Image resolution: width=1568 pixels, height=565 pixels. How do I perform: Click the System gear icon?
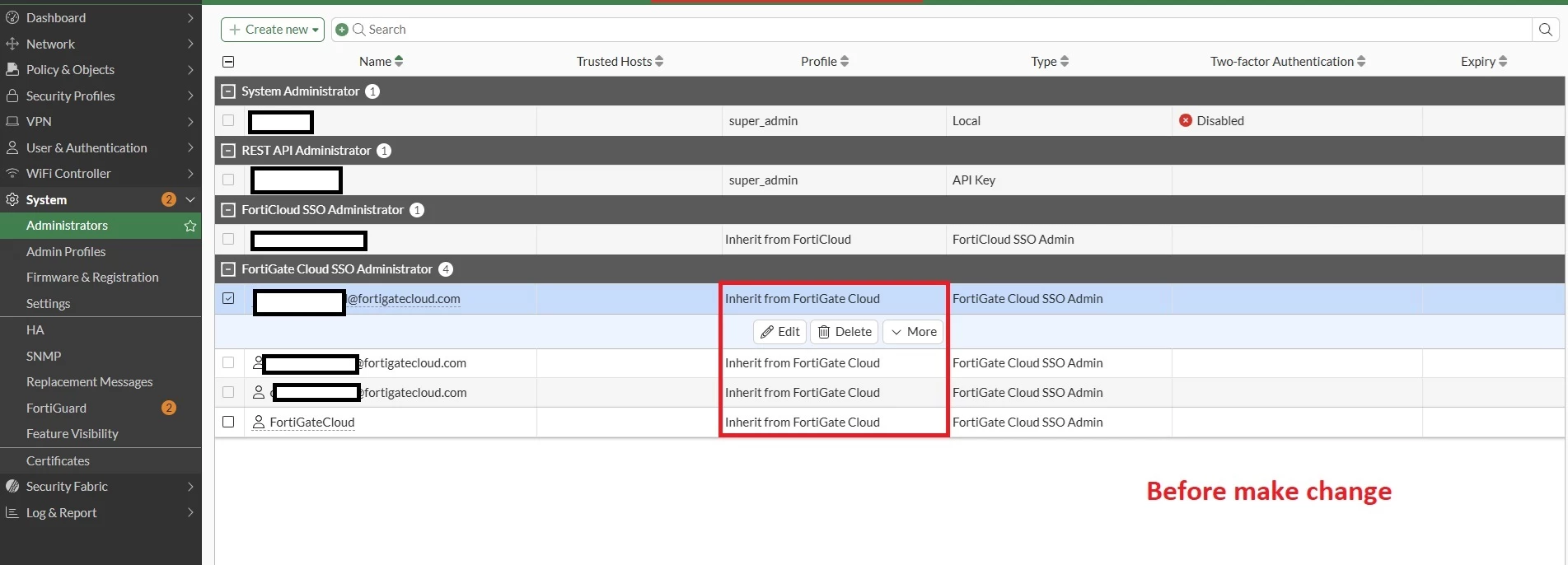click(x=12, y=199)
